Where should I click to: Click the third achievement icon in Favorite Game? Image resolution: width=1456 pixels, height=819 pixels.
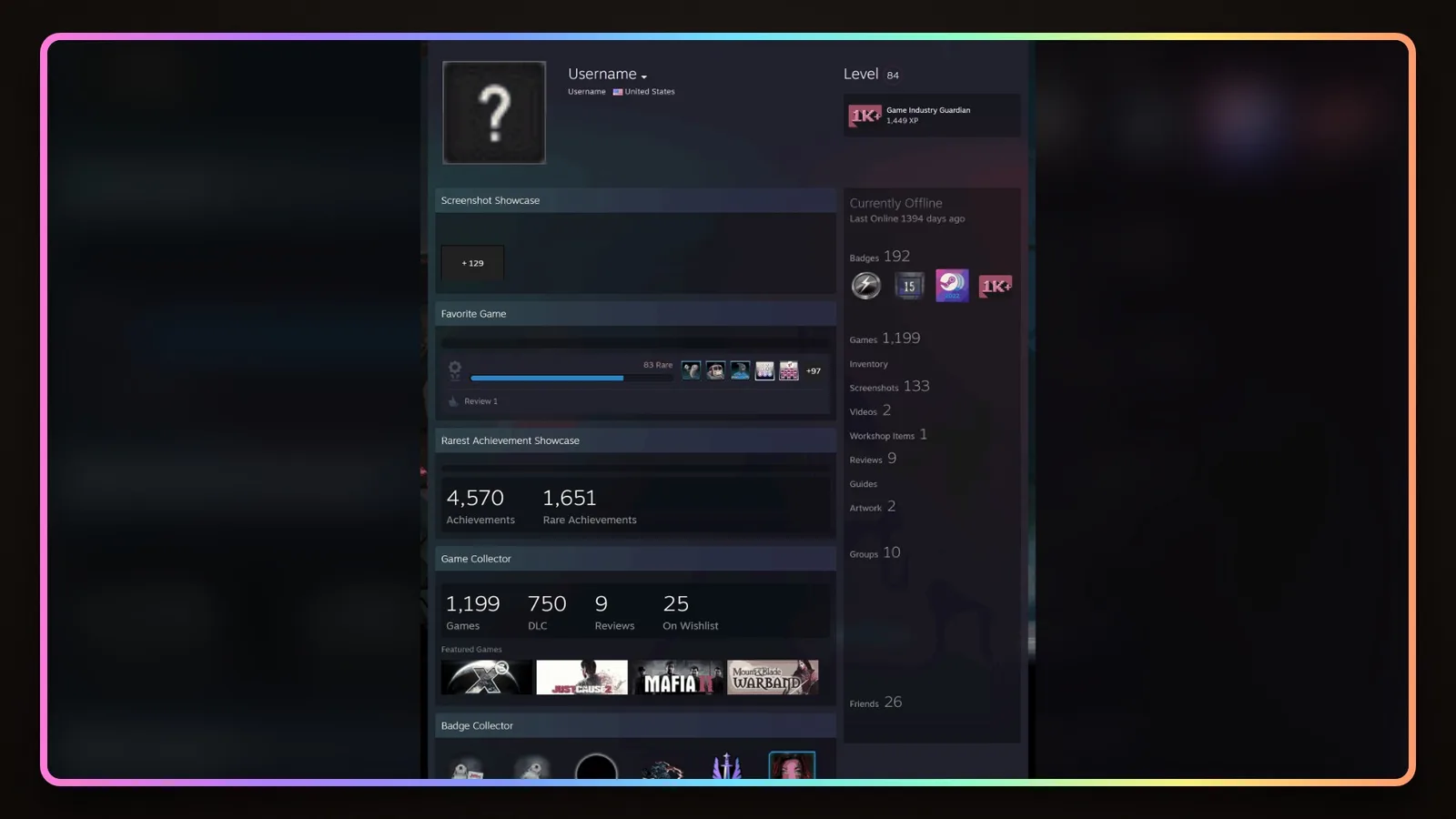click(741, 370)
